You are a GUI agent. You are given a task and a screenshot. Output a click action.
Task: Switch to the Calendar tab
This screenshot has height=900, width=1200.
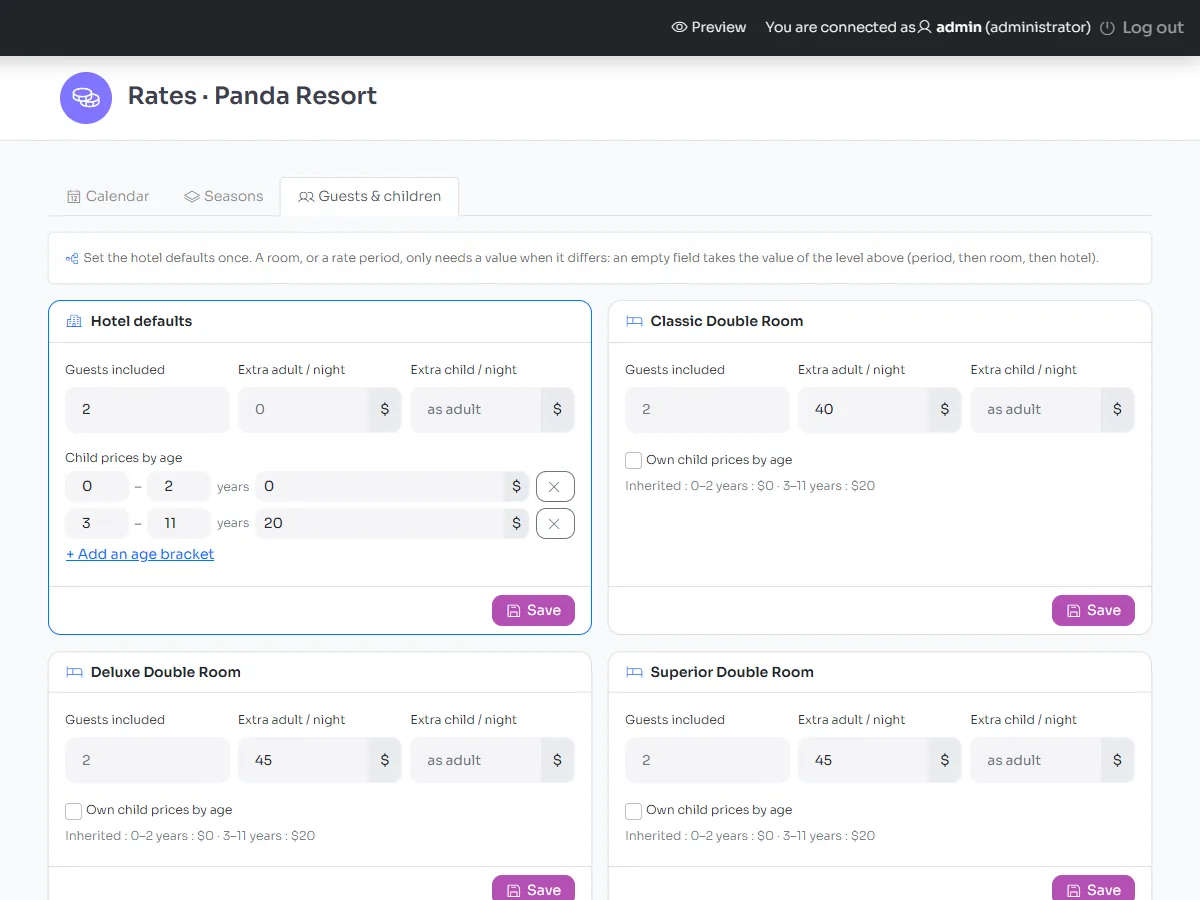click(x=108, y=196)
